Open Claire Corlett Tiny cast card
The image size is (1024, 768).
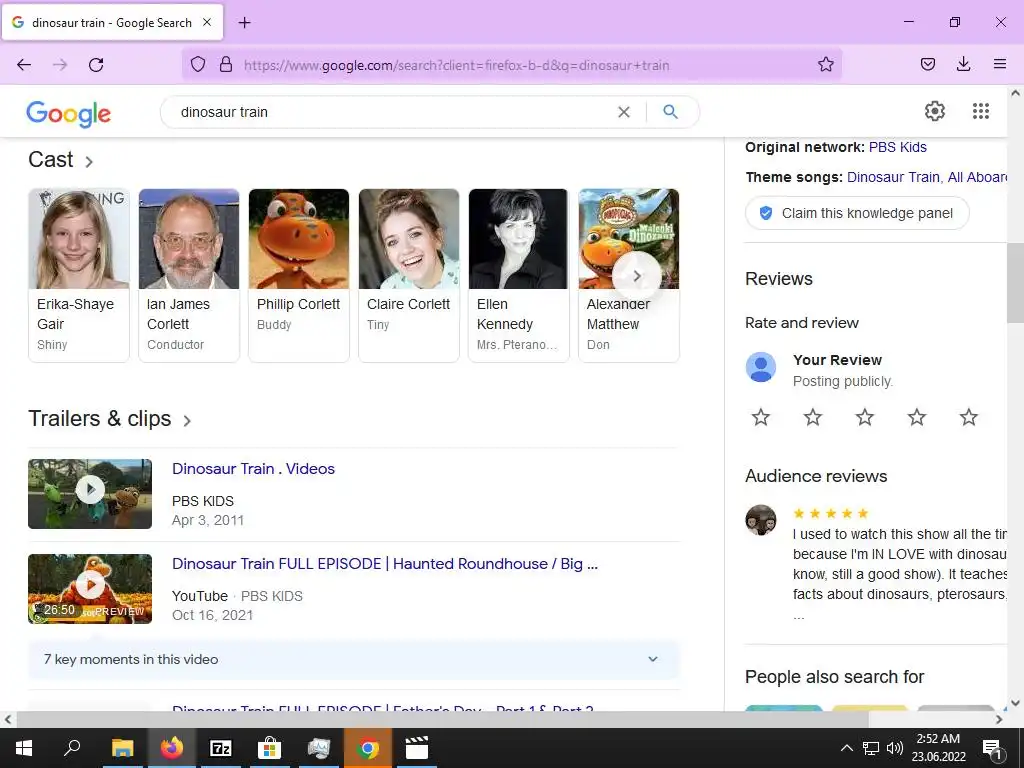tap(409, 275)
